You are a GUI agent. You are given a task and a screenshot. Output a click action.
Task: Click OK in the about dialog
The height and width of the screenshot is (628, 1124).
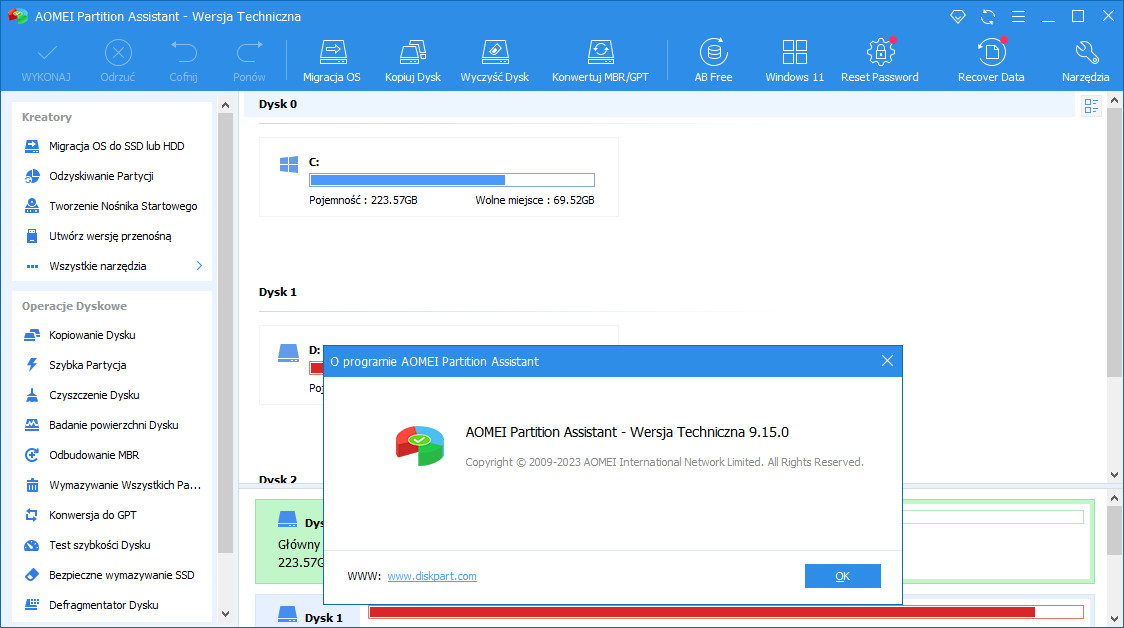tap(842, 576)
